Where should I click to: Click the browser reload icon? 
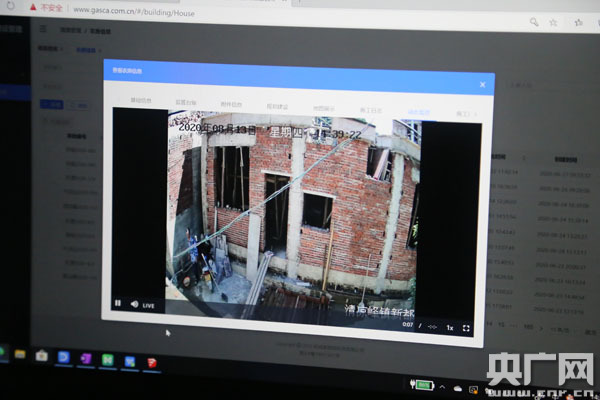(13, 6)
